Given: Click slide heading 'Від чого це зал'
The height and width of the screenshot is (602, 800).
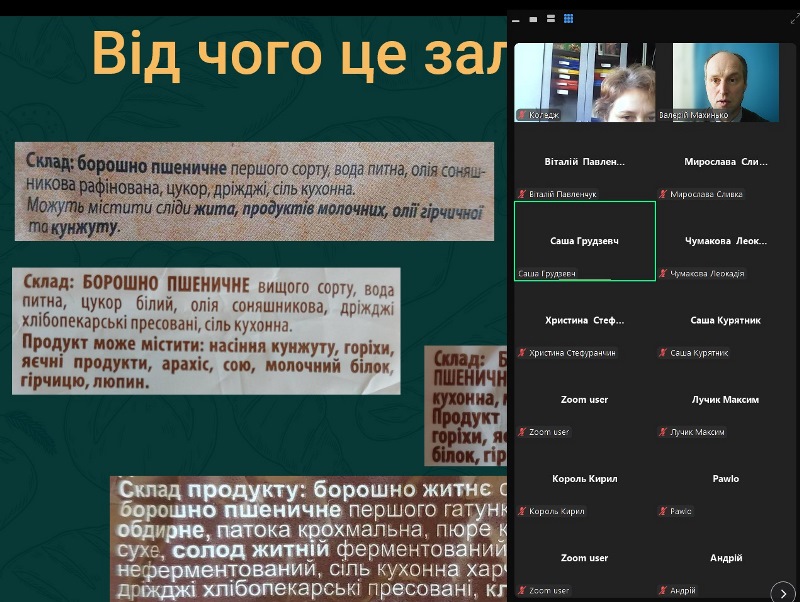Looking at the screenshot, I should 299,53.
